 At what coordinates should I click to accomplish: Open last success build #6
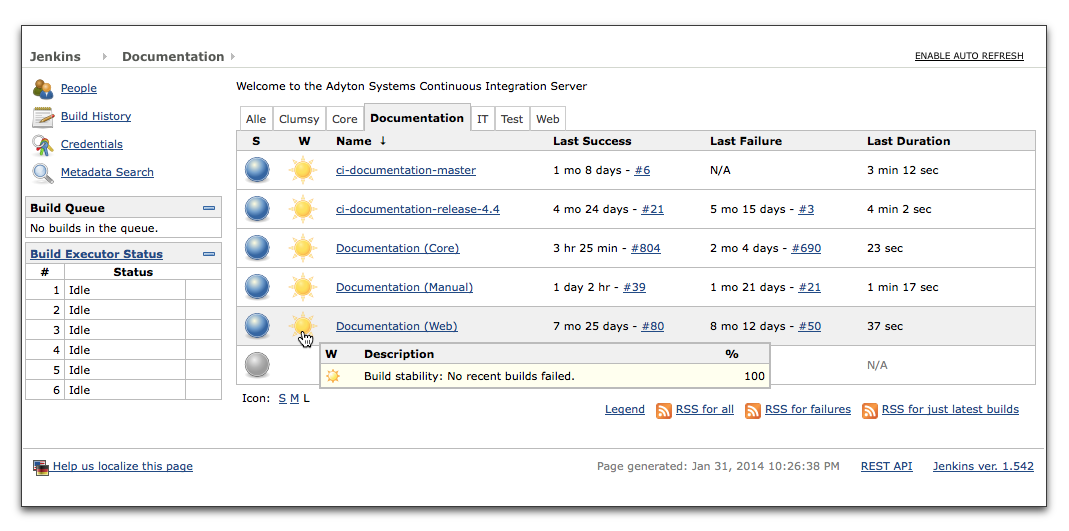click(x=642, y=170)
